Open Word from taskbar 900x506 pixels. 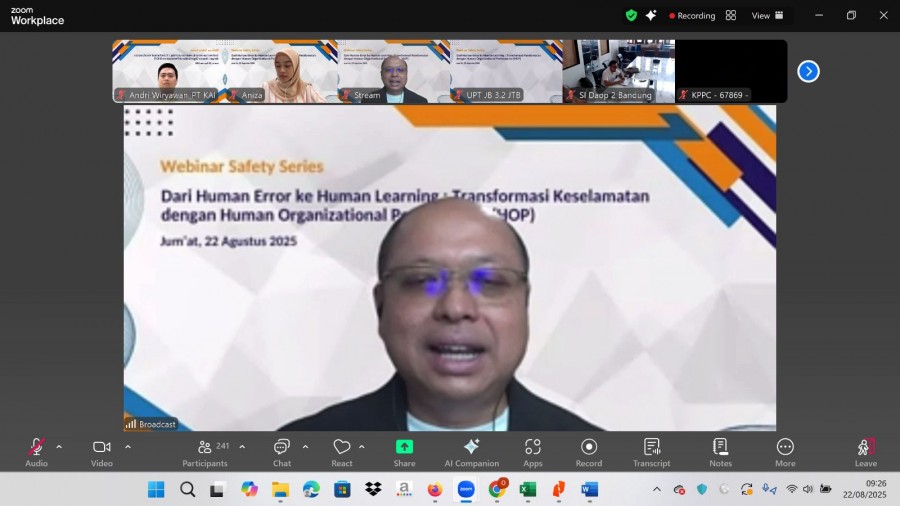coord(589,489)
